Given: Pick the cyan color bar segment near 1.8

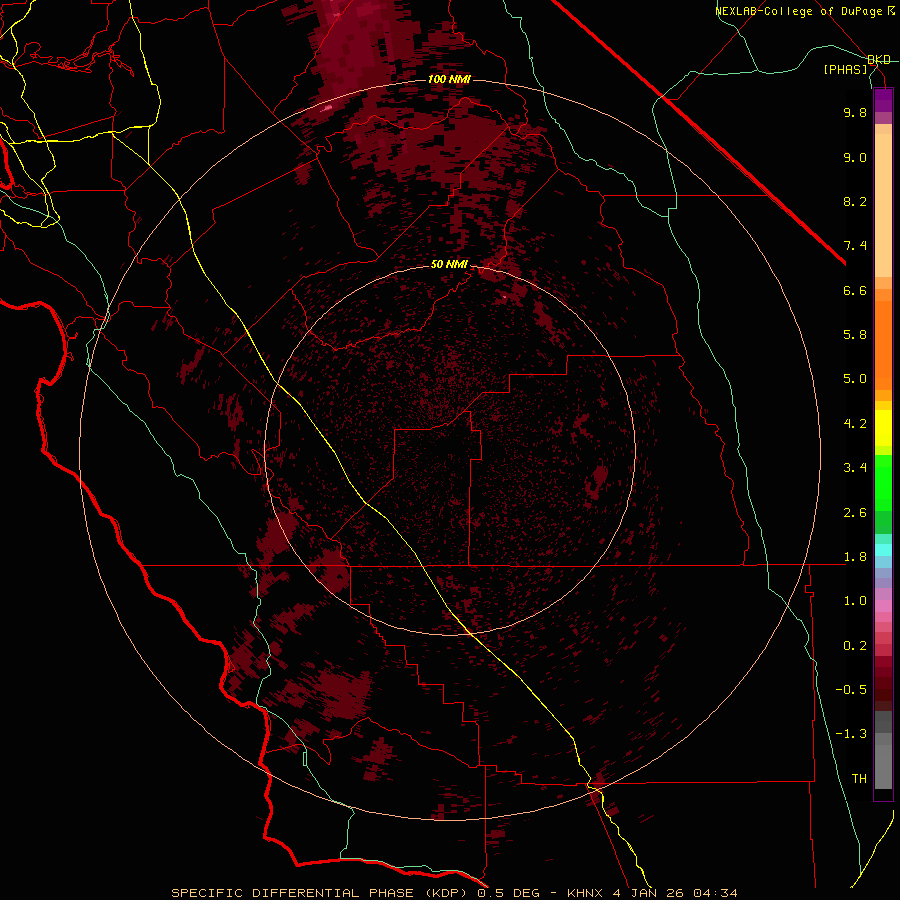Looking at the screenshot, I should click(x=883, y=550).
